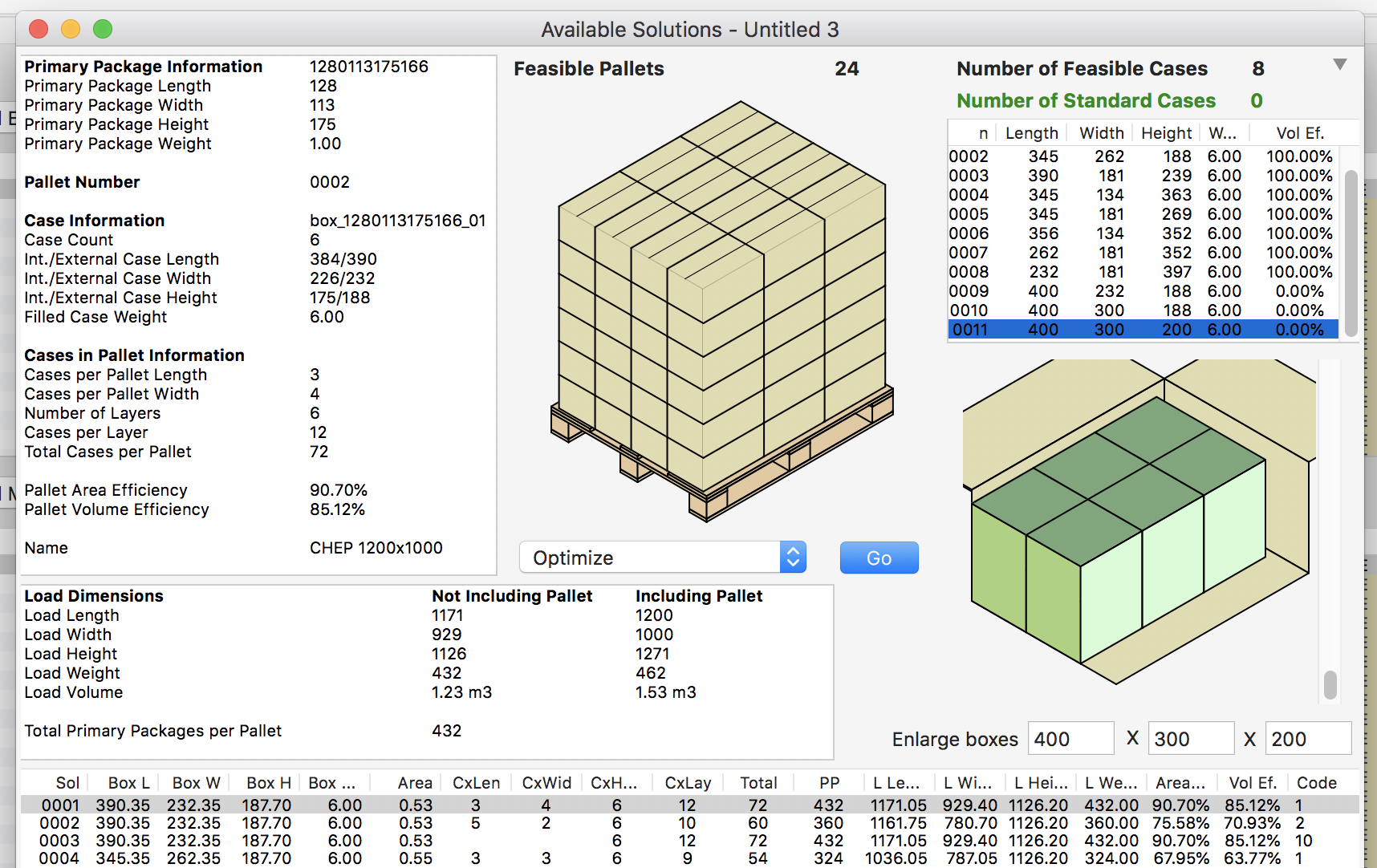This screenshot has height=868, width=1377.
Task: Close the Available Solutions window
Action: click(39, 30)
